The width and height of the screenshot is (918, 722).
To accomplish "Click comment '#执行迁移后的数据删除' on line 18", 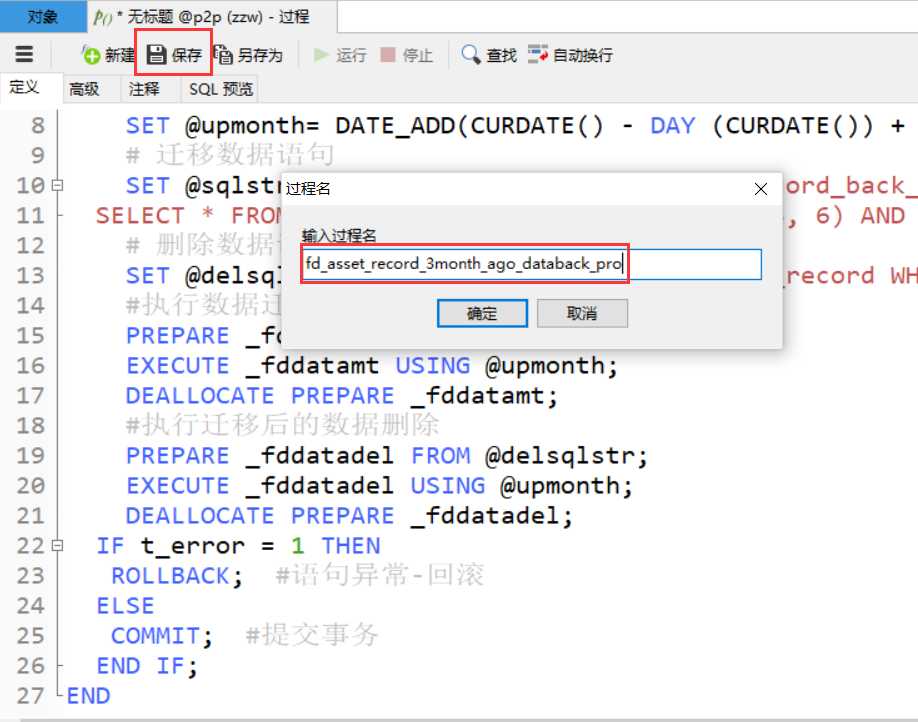I will (x=283, y=425).
